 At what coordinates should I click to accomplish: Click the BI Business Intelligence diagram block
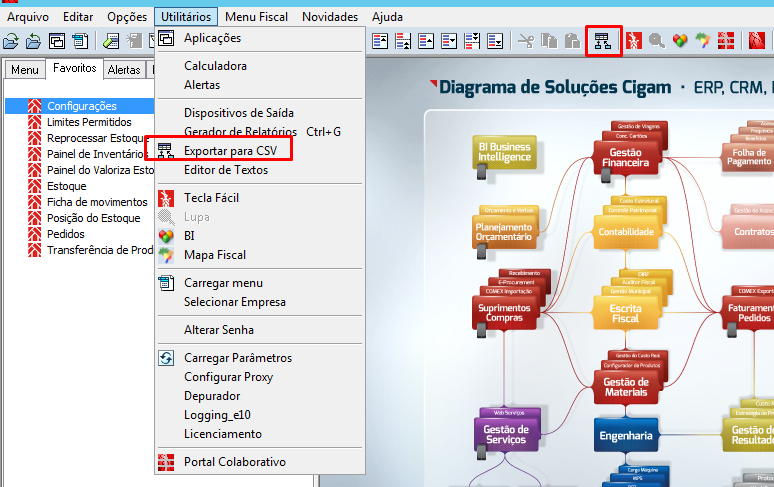tap(504, 152)
